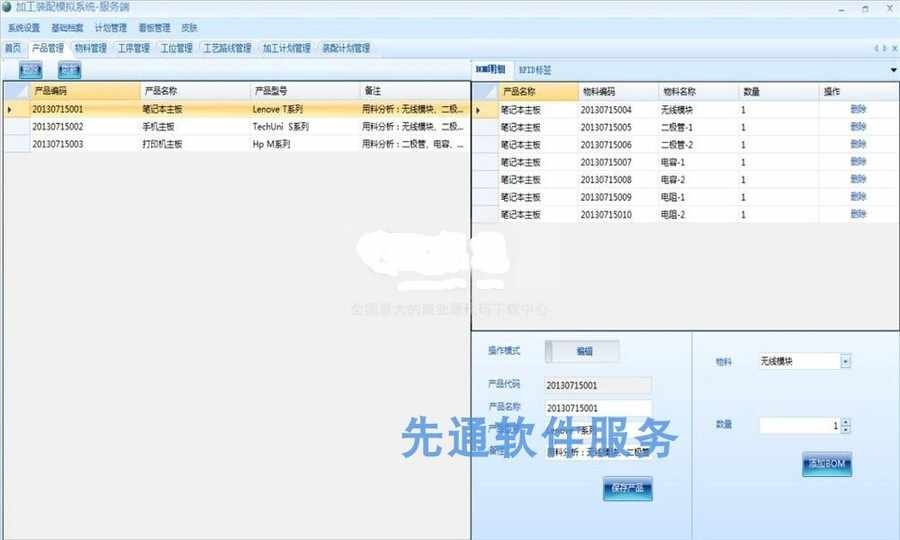Click the 物料编码 column header
This screenshot has width=900, height=540.
(x=618, y=91)
